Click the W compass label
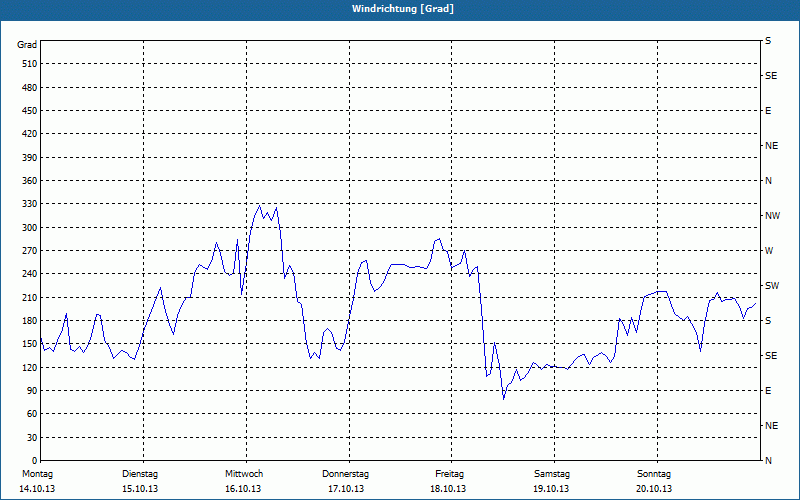 click(769, 251)
